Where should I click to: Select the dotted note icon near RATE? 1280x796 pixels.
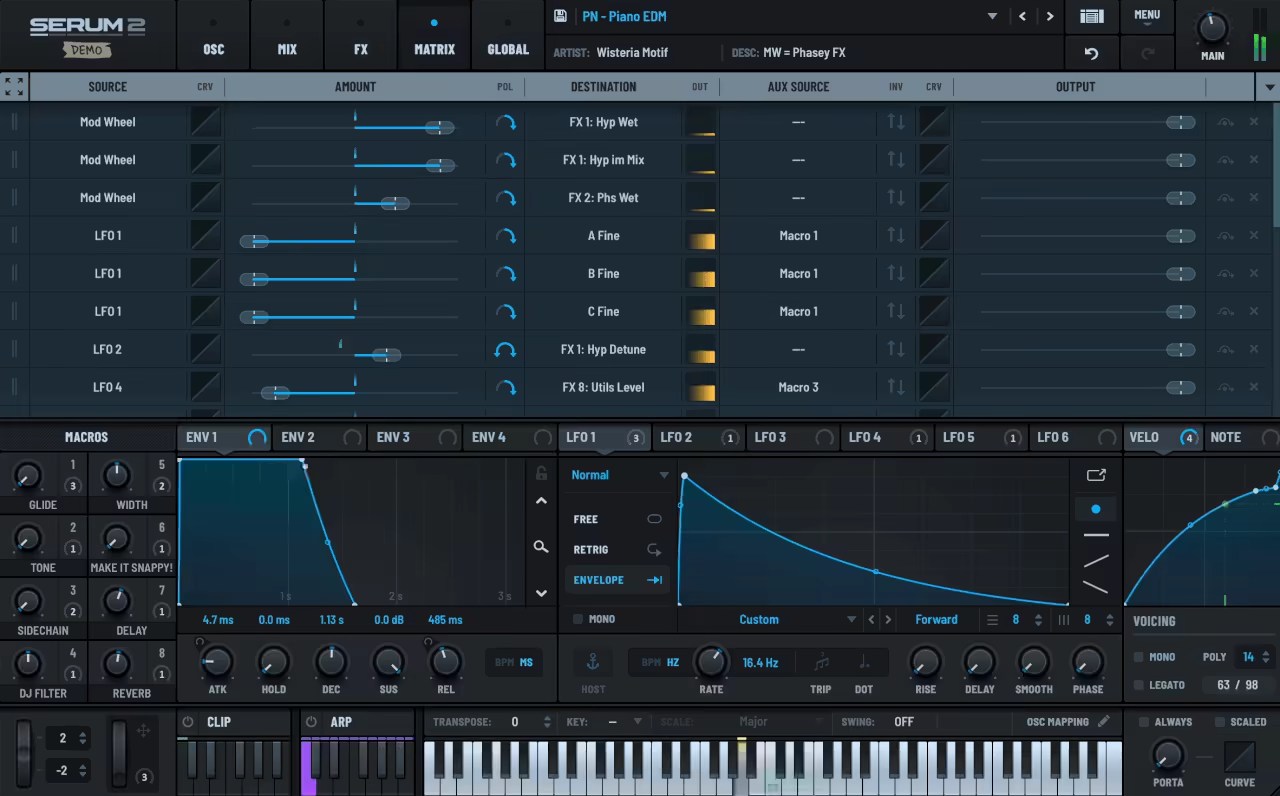(x=863, y=662)
